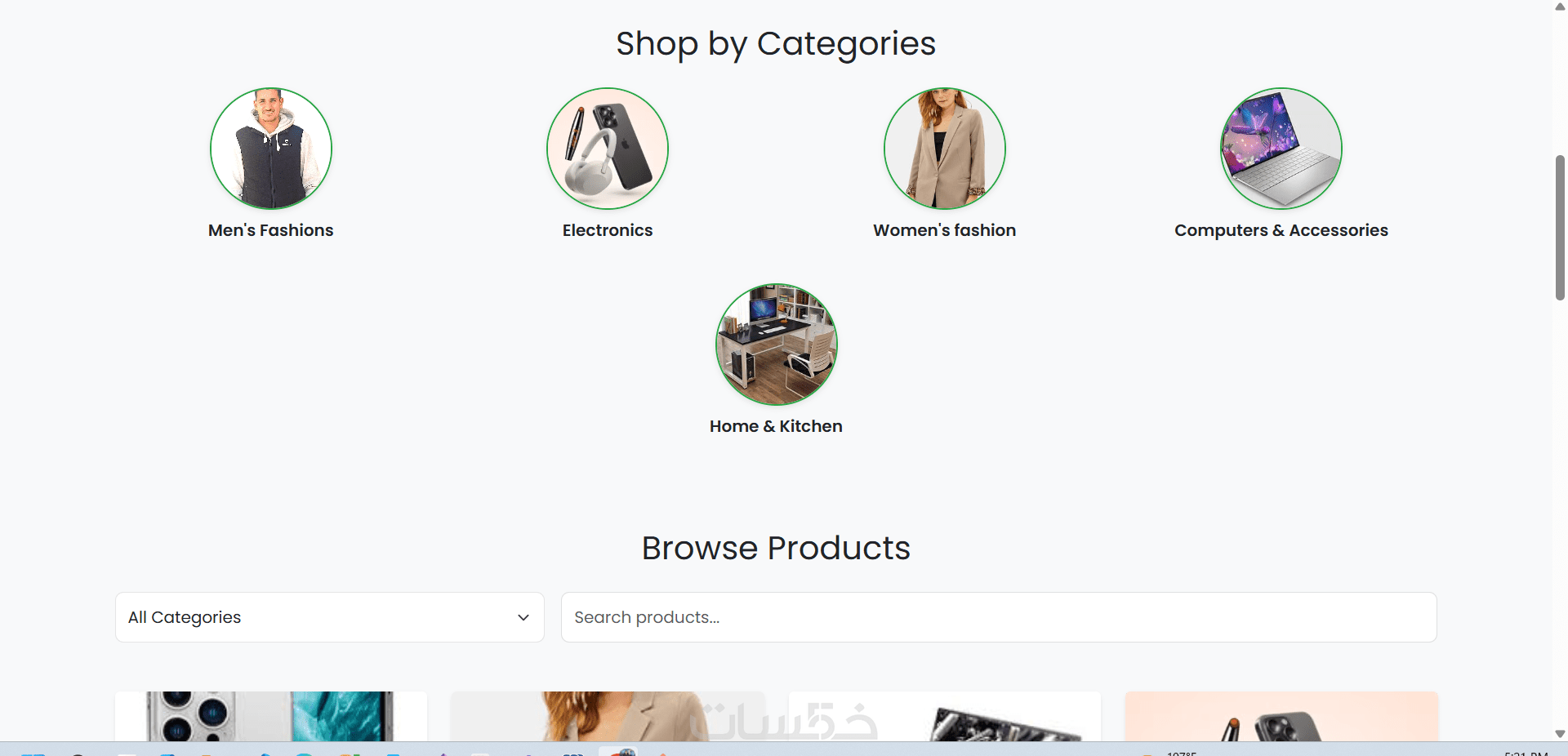
Task: Click the dropdown chevron arrow in All Categories
Action: pyautogui.click(x=523, y=617)
